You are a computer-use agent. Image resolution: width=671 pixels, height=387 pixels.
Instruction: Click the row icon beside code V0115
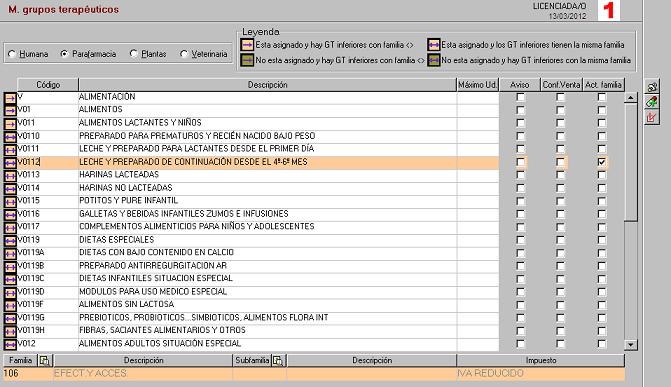(x=10, y=202)
